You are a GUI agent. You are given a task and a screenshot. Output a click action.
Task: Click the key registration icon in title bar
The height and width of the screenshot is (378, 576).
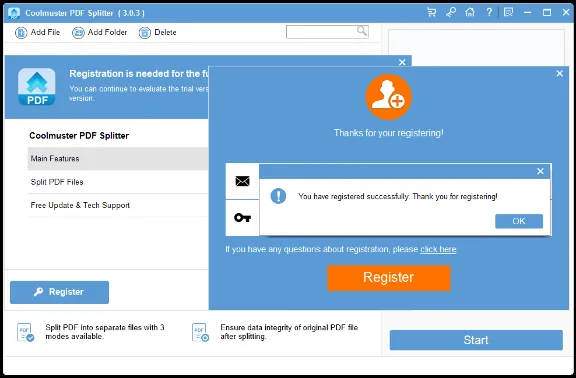click(x=451, y=12)
